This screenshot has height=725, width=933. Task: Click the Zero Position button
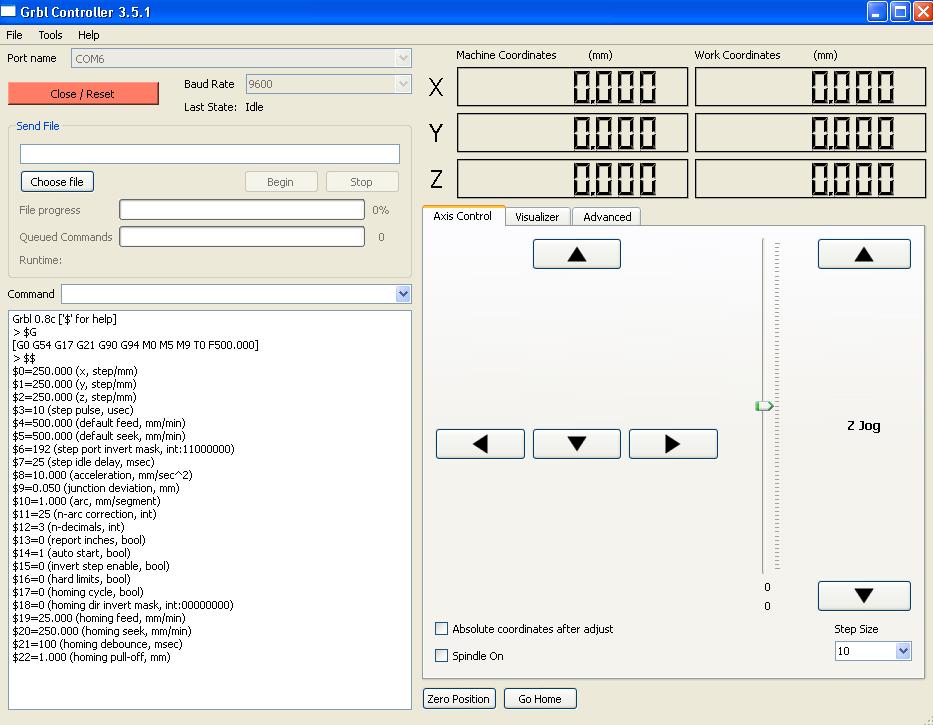coord(458,699)
